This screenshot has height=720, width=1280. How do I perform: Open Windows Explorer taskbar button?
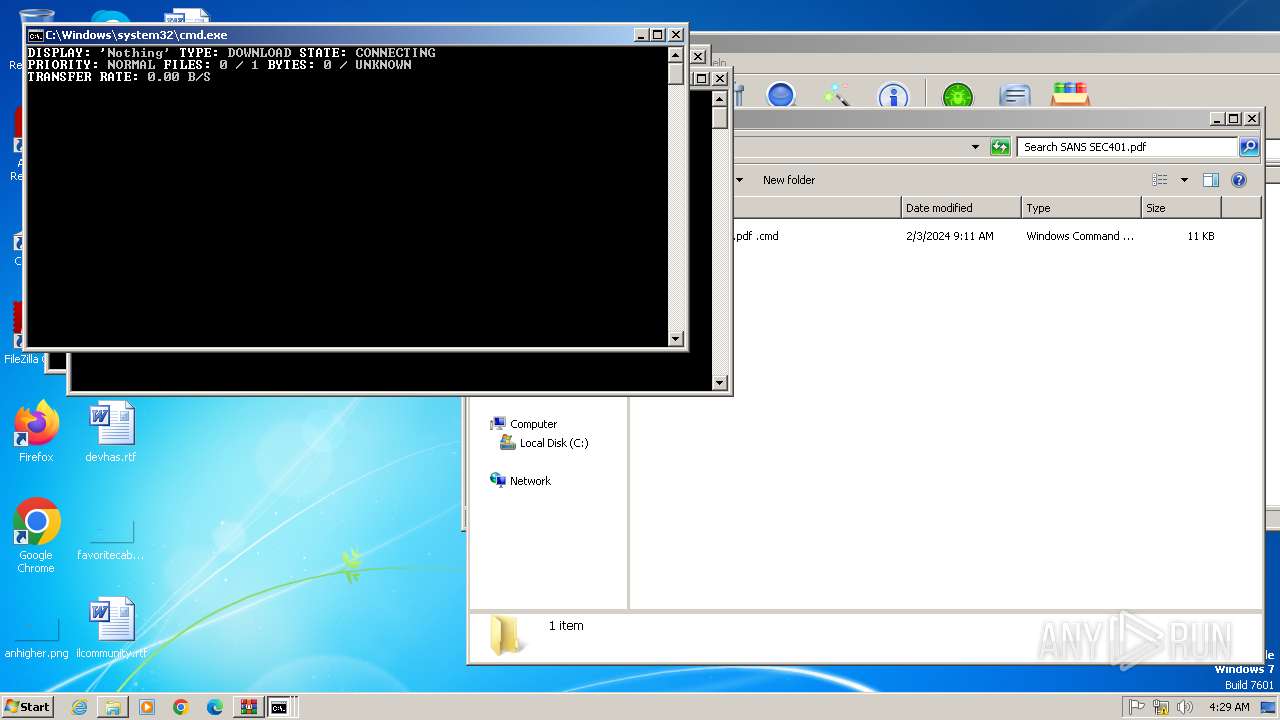pyautogui.click(x=113, y=707)
